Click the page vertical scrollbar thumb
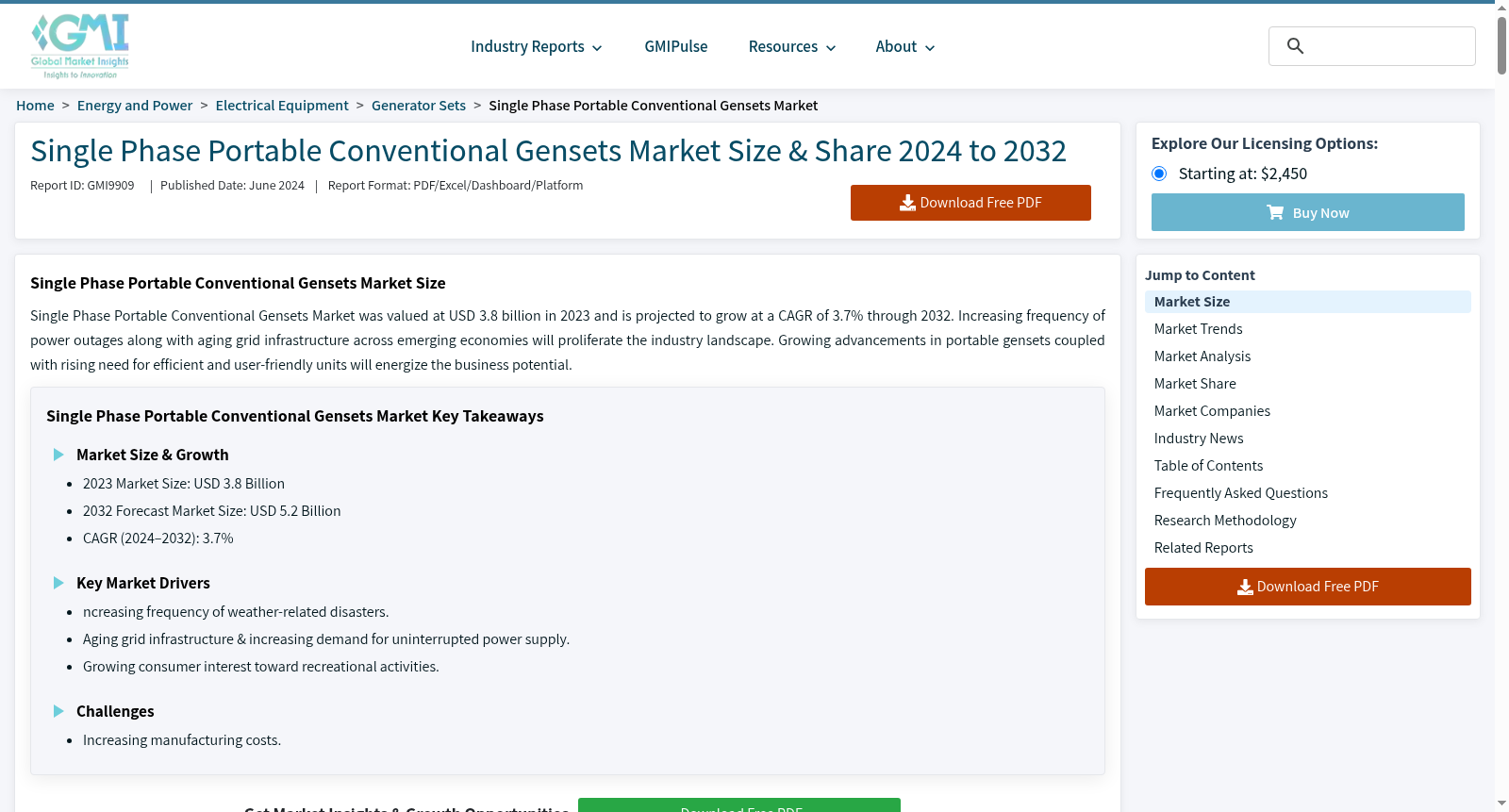 point(1501,44)
